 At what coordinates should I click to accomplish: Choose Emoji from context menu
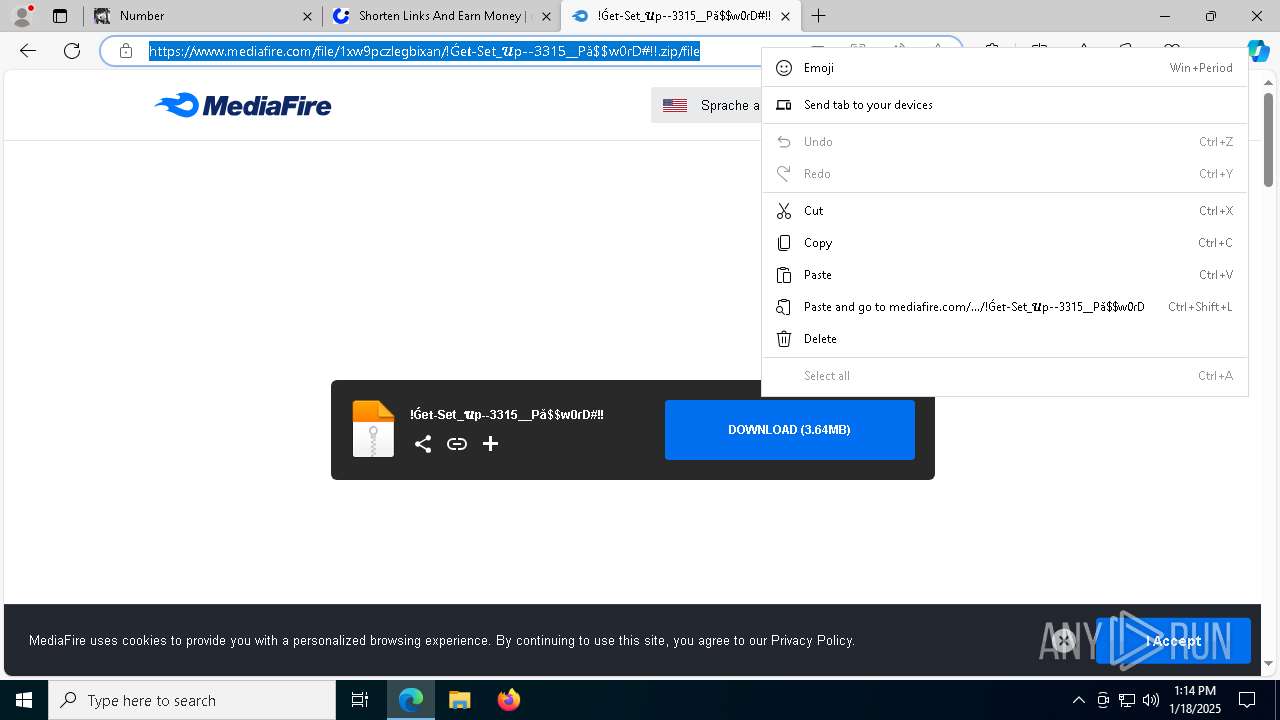click(1005, 68)
